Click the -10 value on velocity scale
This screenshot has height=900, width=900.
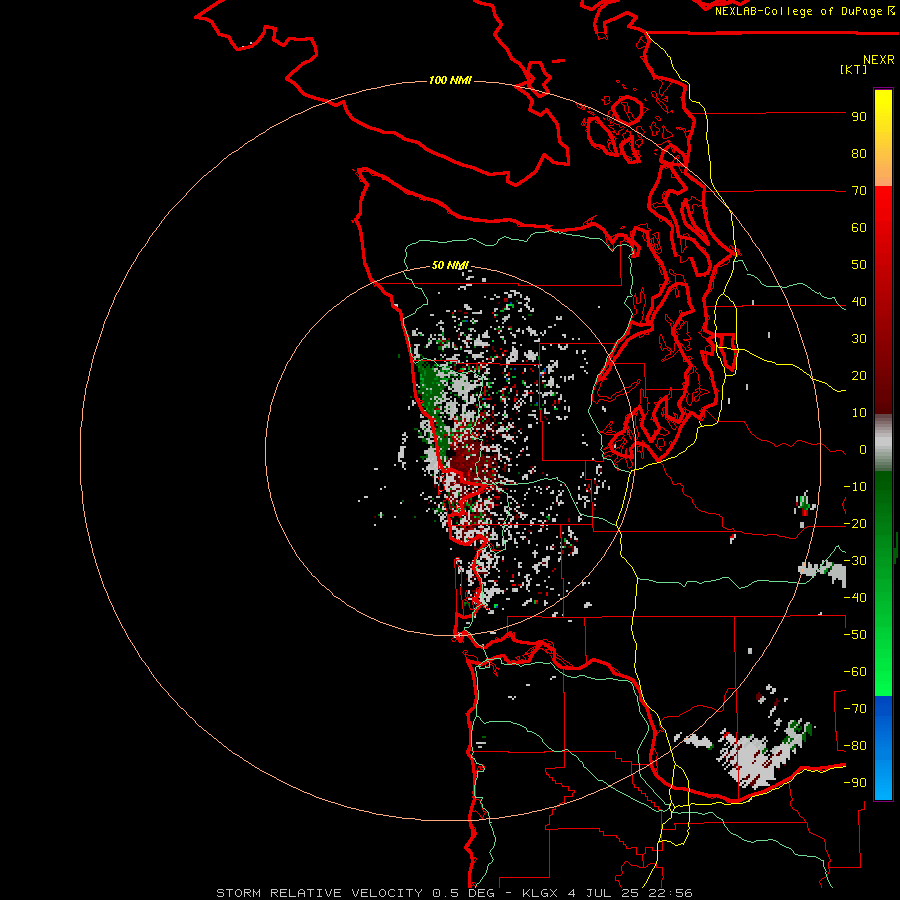[x=855, y=487]
